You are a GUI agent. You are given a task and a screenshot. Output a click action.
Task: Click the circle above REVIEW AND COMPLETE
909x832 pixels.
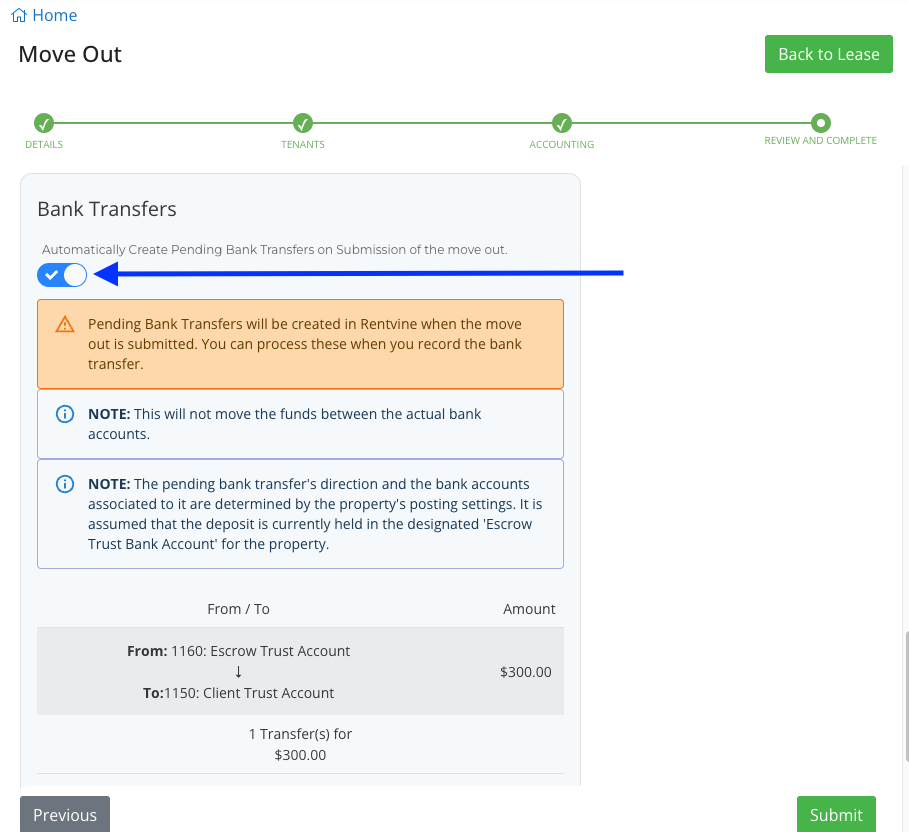click(820, 123)
